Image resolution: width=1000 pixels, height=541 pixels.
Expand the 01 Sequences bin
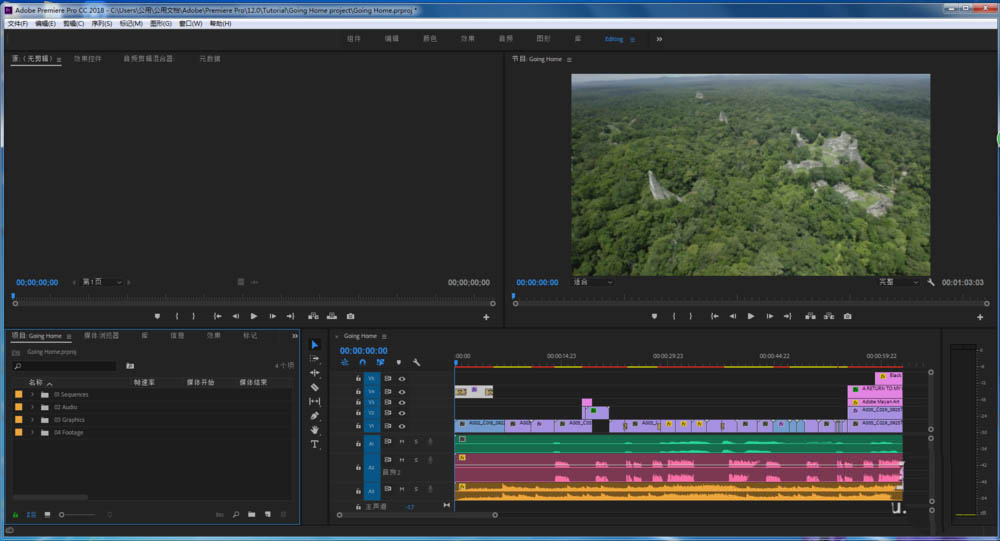pyautogui.click(x=32, y=394)
